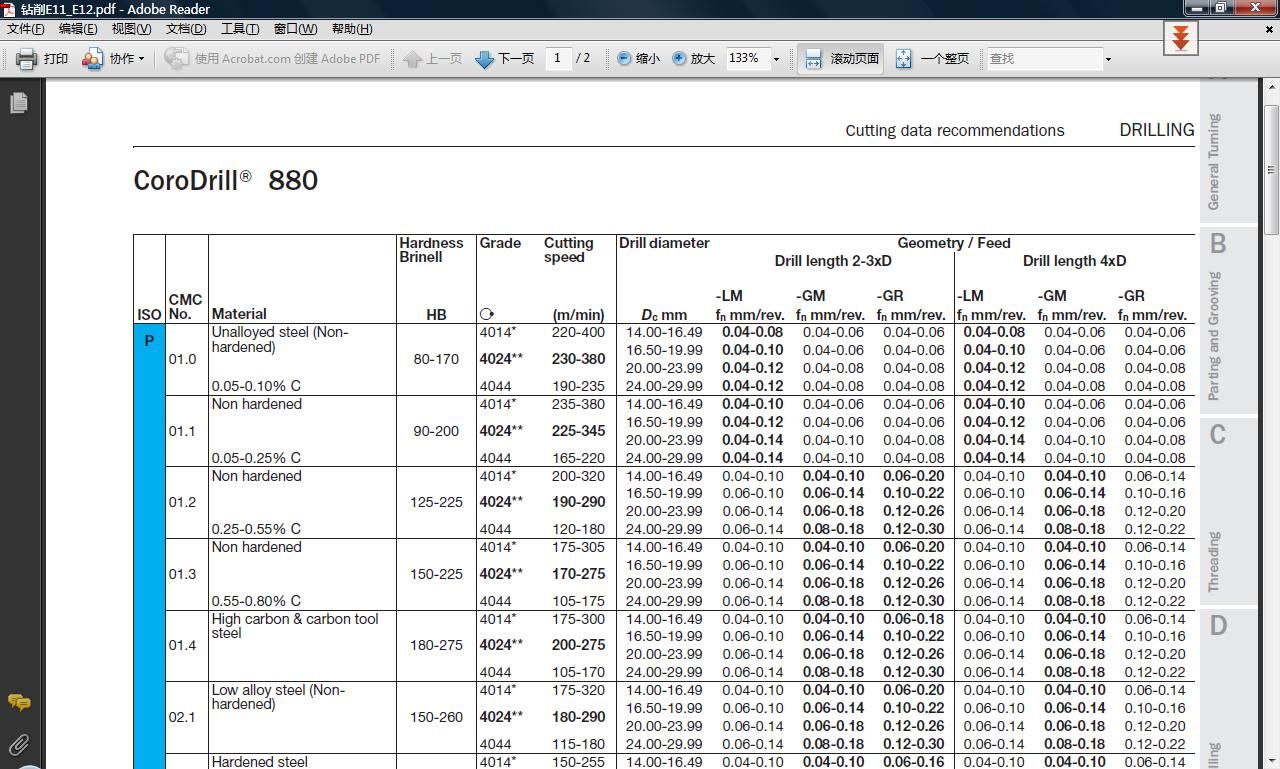Click the 'Drill length 2-3xD' header
This screenshot has height=769, width=1280.
833,261
